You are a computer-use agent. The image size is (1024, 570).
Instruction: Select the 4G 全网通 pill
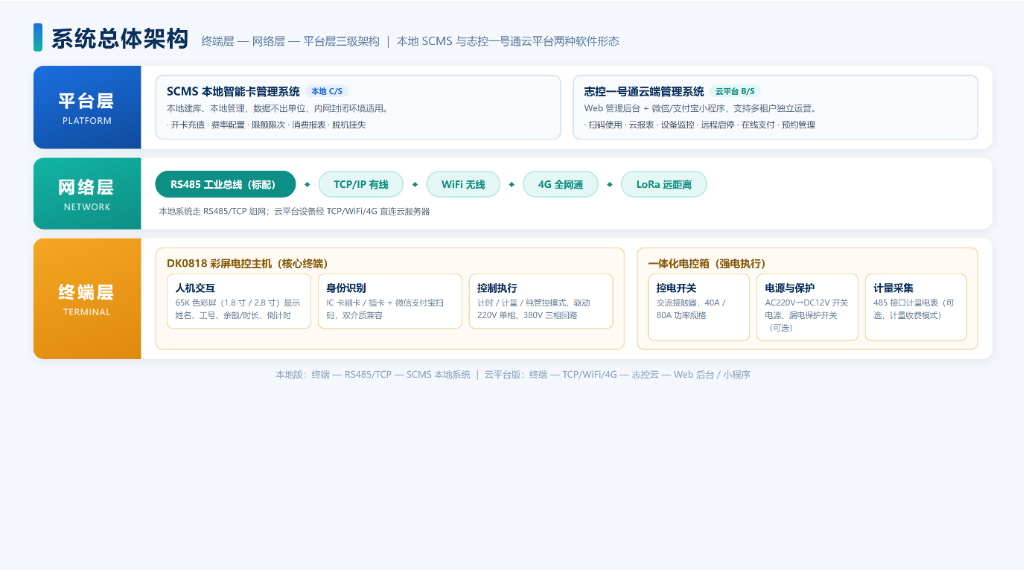pos(560,184)
